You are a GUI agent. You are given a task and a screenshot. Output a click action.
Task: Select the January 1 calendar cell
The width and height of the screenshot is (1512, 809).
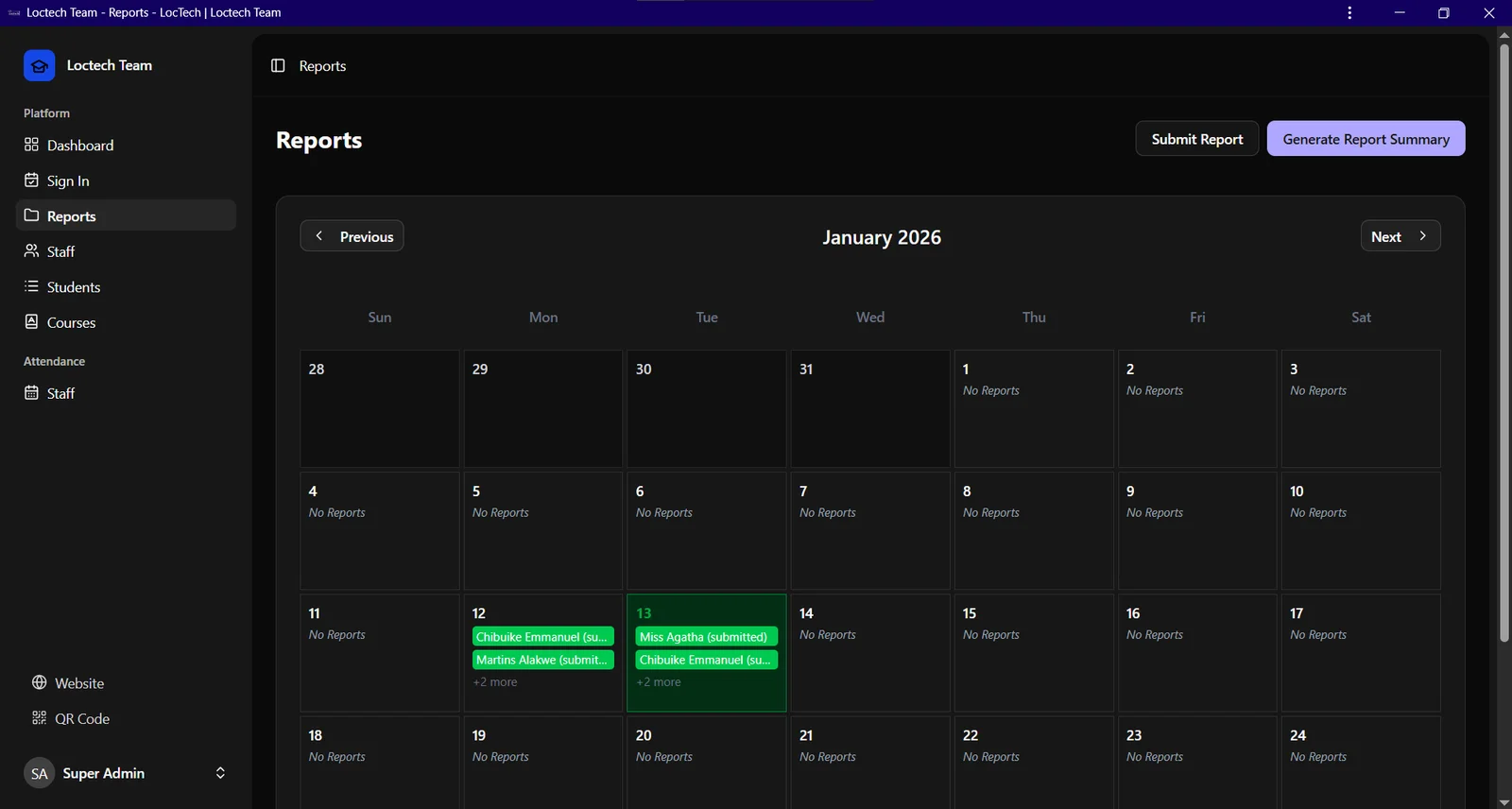pos(1034,408)
